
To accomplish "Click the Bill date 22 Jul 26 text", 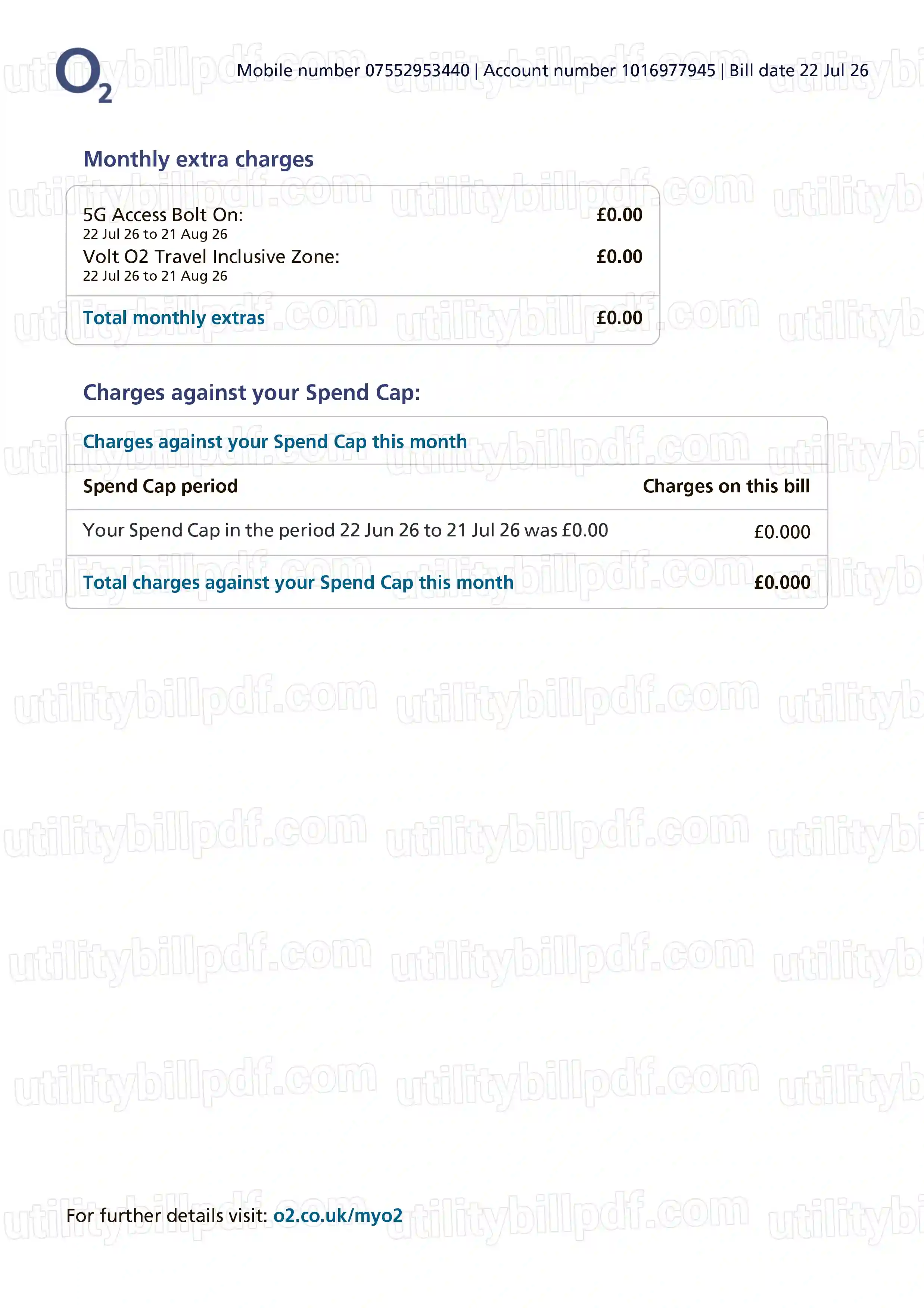I will pos(799,70).
